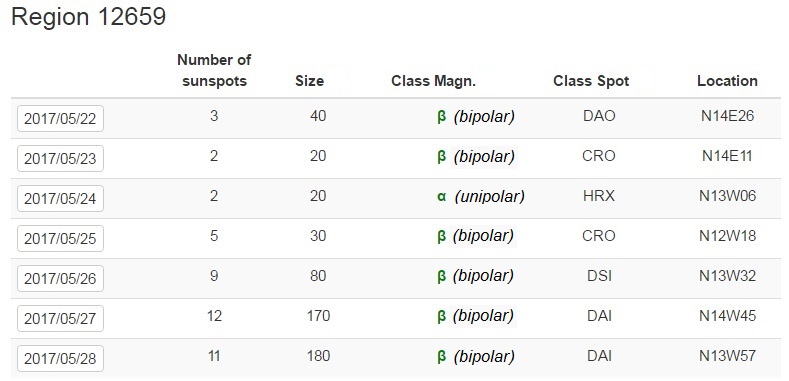Open the 2017/05/26 date button
The image size is (789, 381).
pyautogui.click(x=60, y=278)
